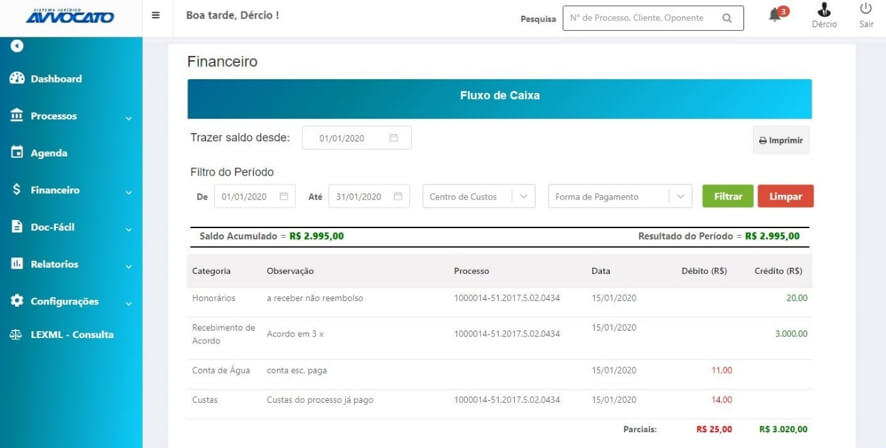Viewport: 886px width, 448px height.
Task: Collapse sidebar with the back arrow icon
Action: tap(17, 46)
